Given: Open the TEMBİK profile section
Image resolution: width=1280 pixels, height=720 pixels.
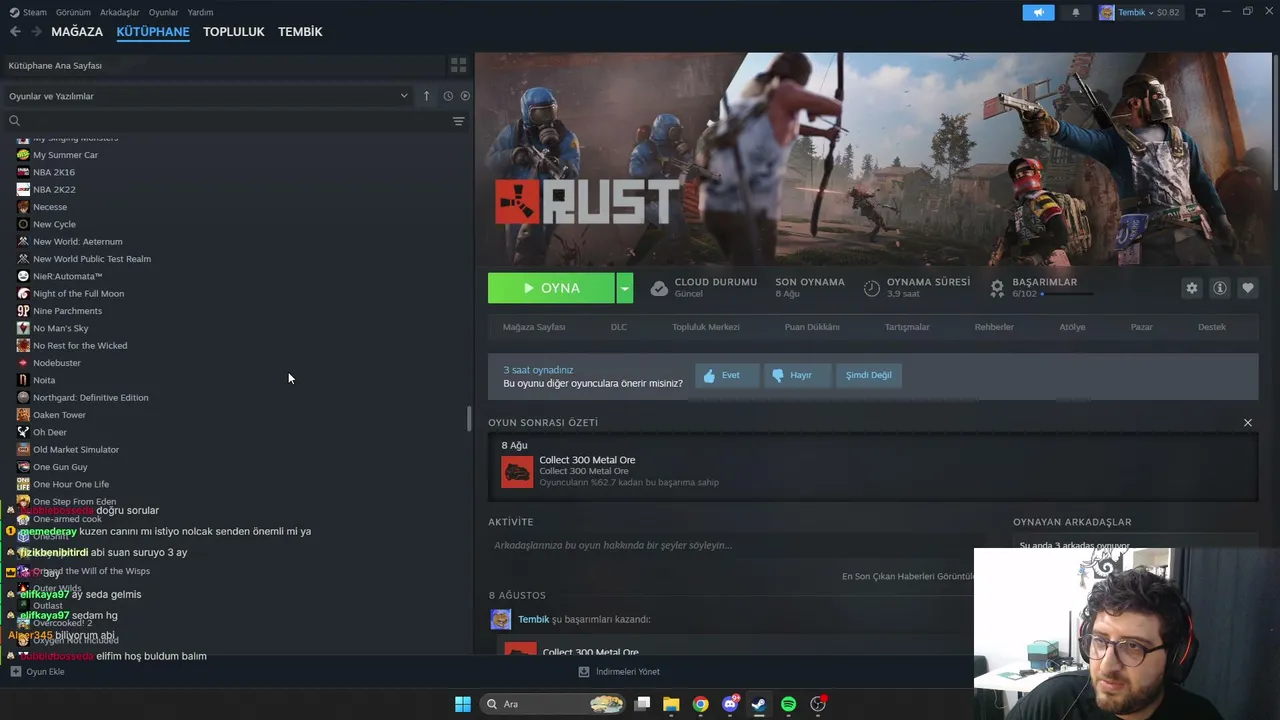Looking at the screenshot, I should [x=300, y=32].
